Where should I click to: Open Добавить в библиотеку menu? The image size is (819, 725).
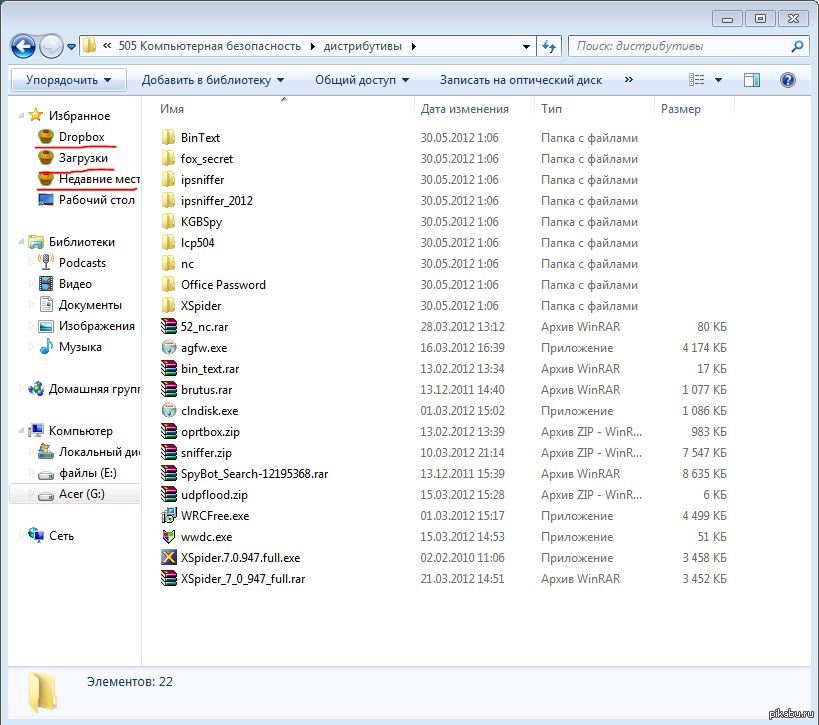tap(213, 80)
